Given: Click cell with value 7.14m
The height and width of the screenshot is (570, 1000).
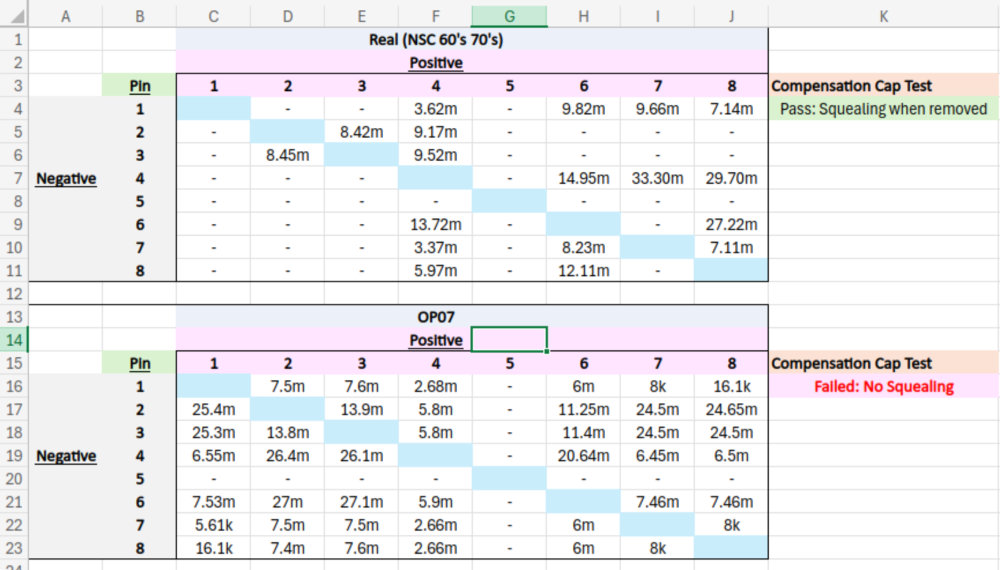Looking at the screenshot, I should (x=732, y=109).
